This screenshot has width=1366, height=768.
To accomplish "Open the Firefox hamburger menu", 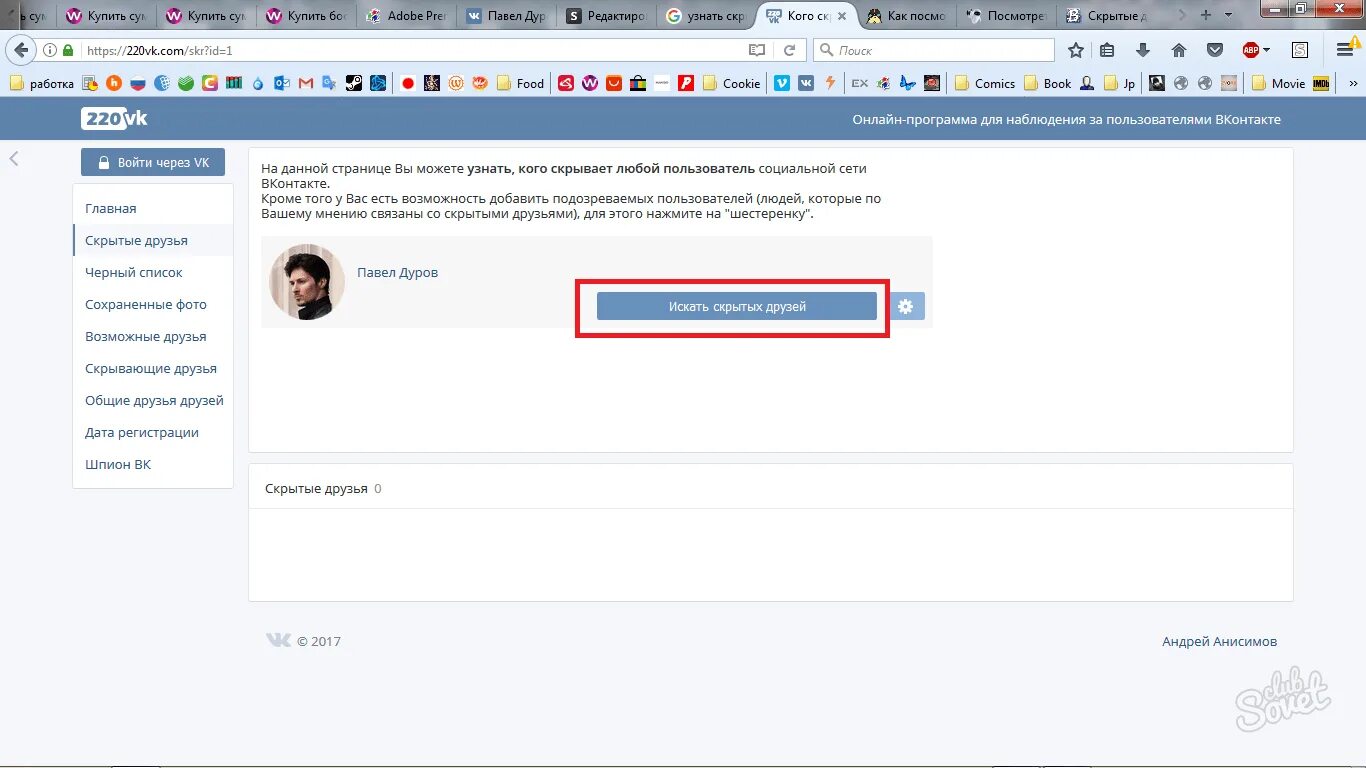I will [1345, 50].
